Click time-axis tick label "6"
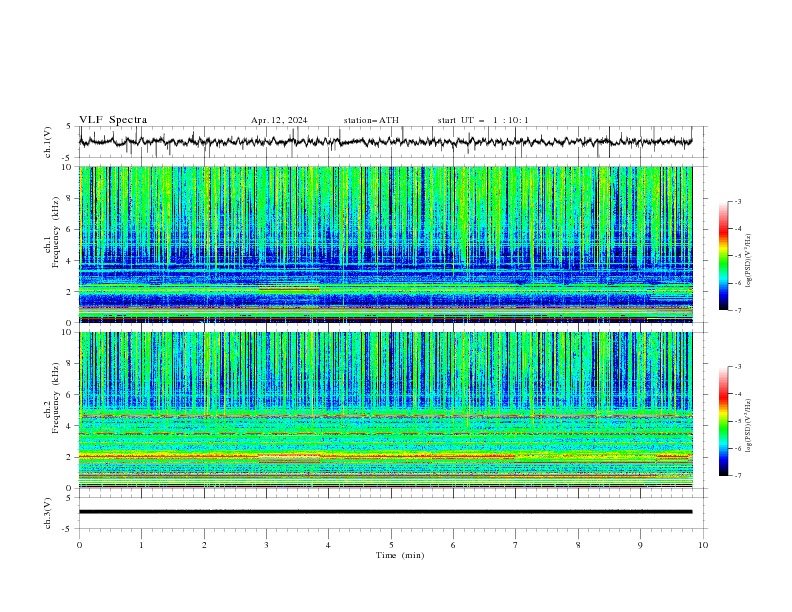 click(453, 545)
